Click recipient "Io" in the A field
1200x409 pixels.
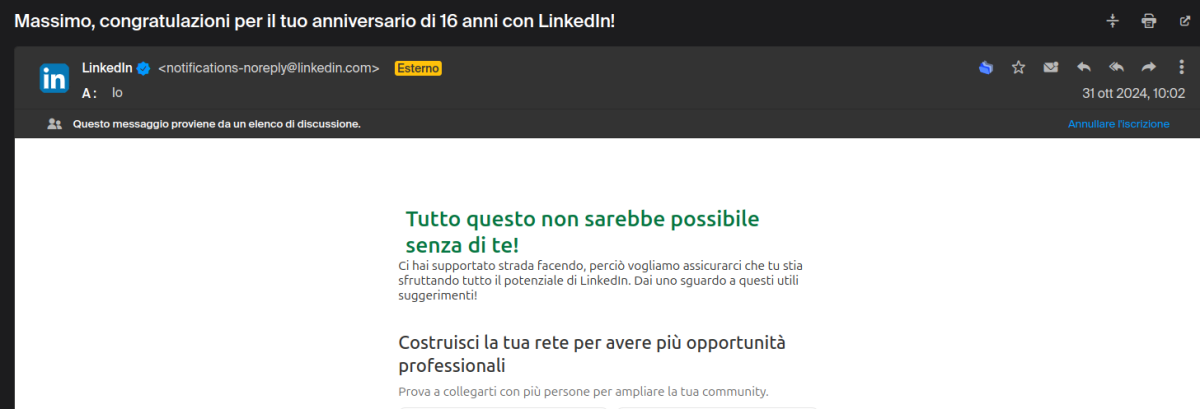pos(117,93)
